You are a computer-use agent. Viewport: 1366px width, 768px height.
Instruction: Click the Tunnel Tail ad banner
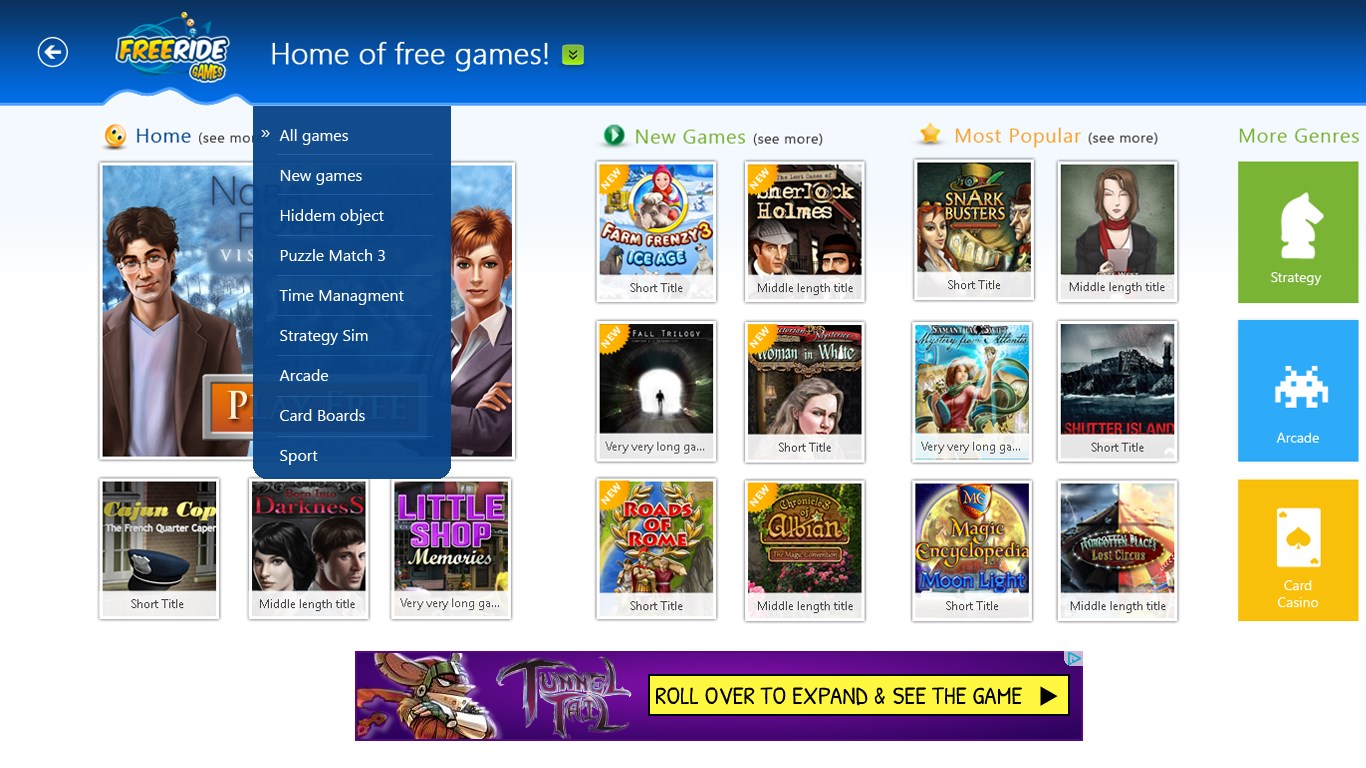coord(718,695)
